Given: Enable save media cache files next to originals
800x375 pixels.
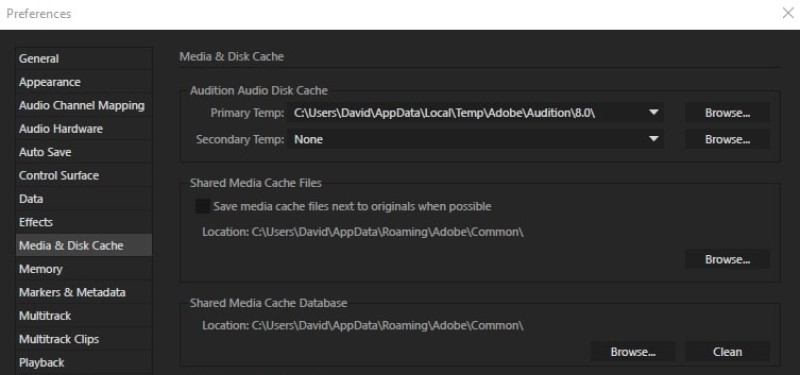Looking at the screenshot, I should (x=203, y=207).
